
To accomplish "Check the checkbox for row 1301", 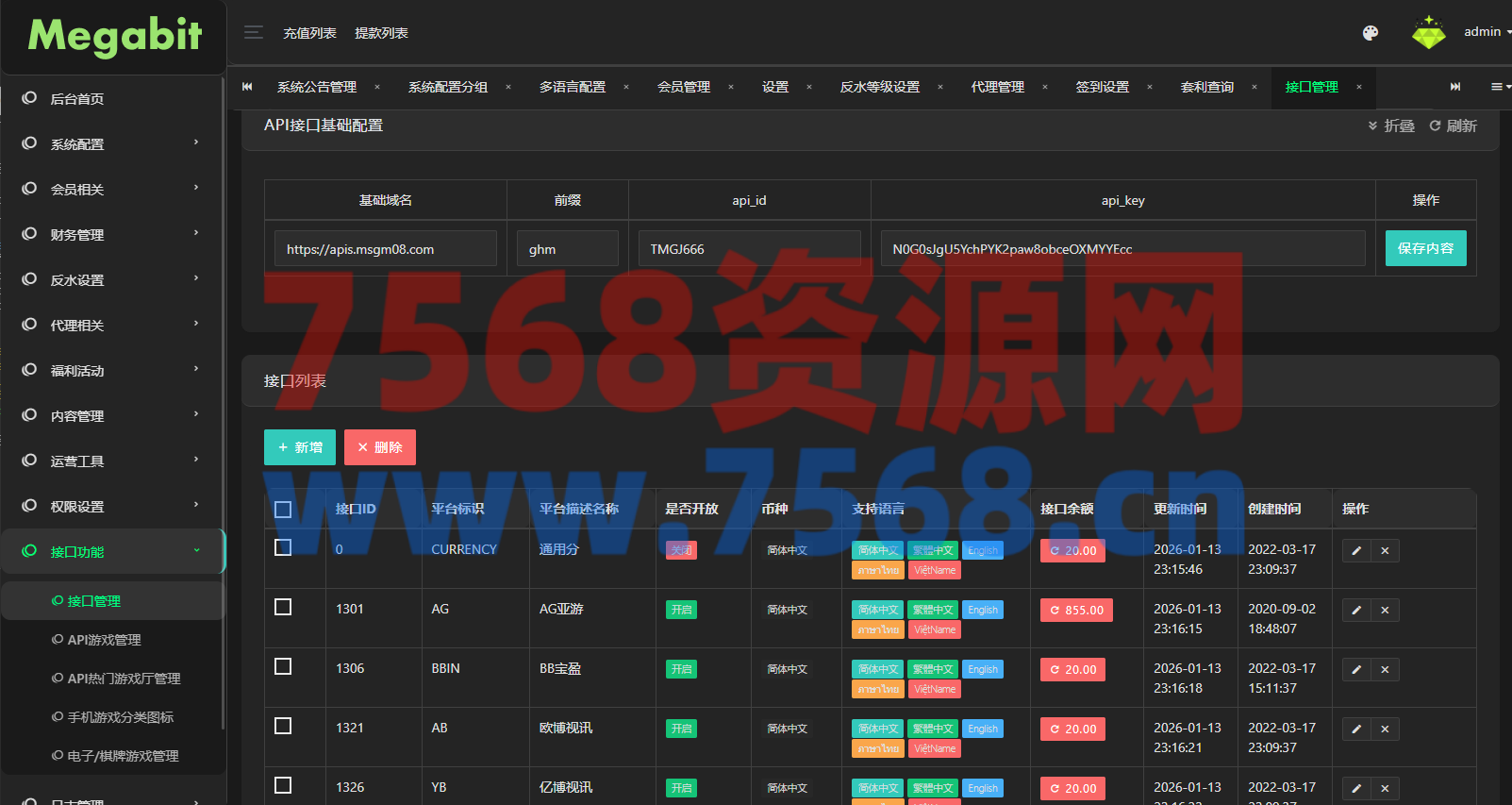I will click(x=283, y=607).
